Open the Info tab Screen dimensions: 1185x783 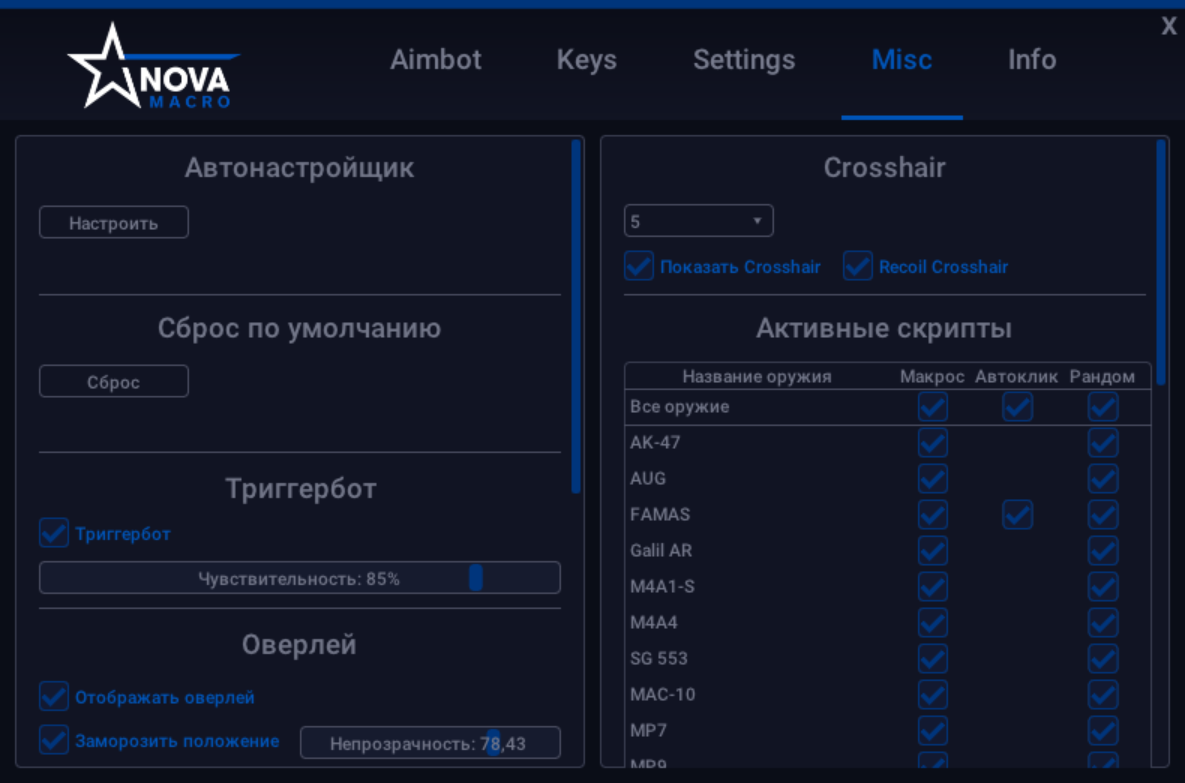pos(1031,60)
